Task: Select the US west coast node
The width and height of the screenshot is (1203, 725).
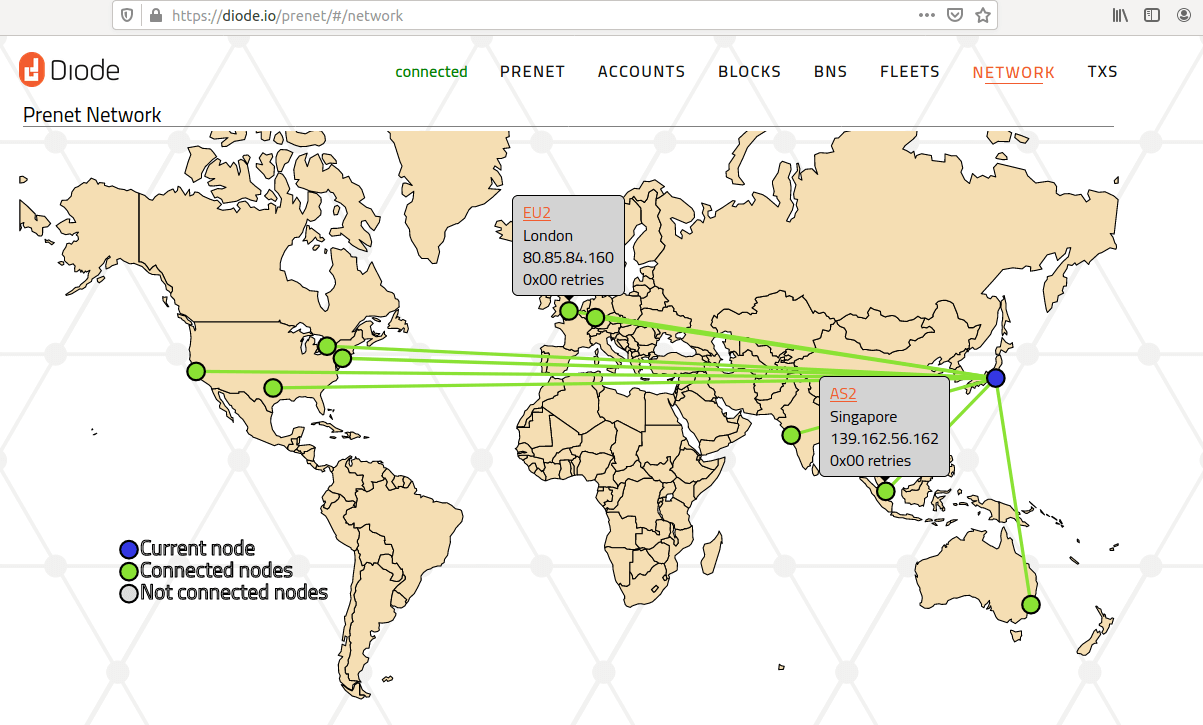Action: (196, 371)
